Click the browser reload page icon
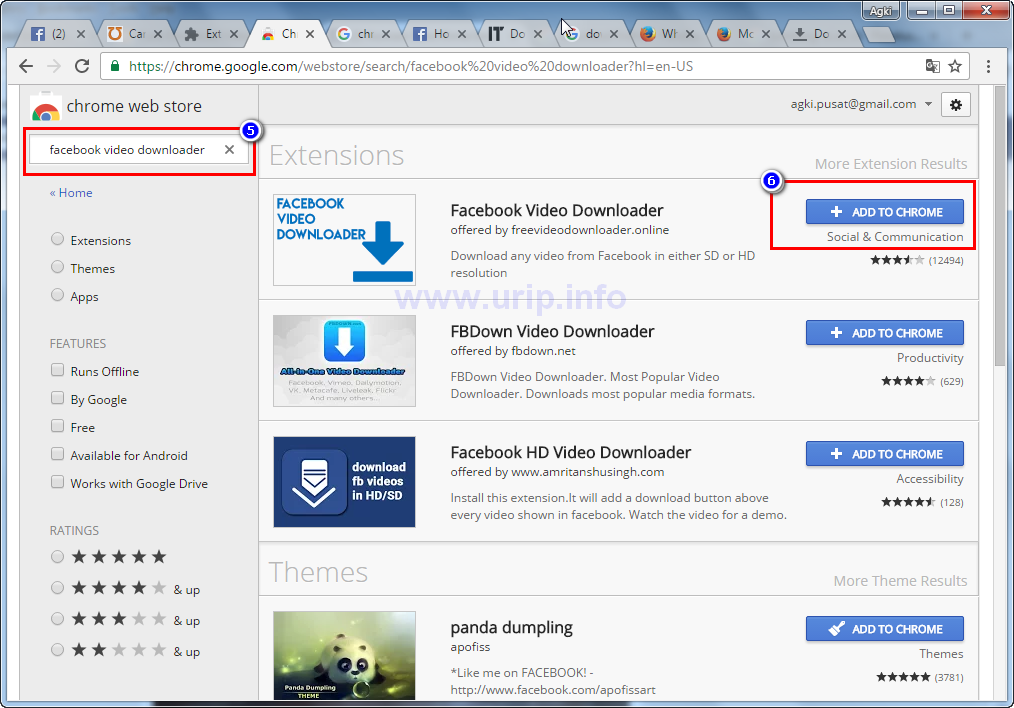 pyautogui.click(x=82, y=67)
